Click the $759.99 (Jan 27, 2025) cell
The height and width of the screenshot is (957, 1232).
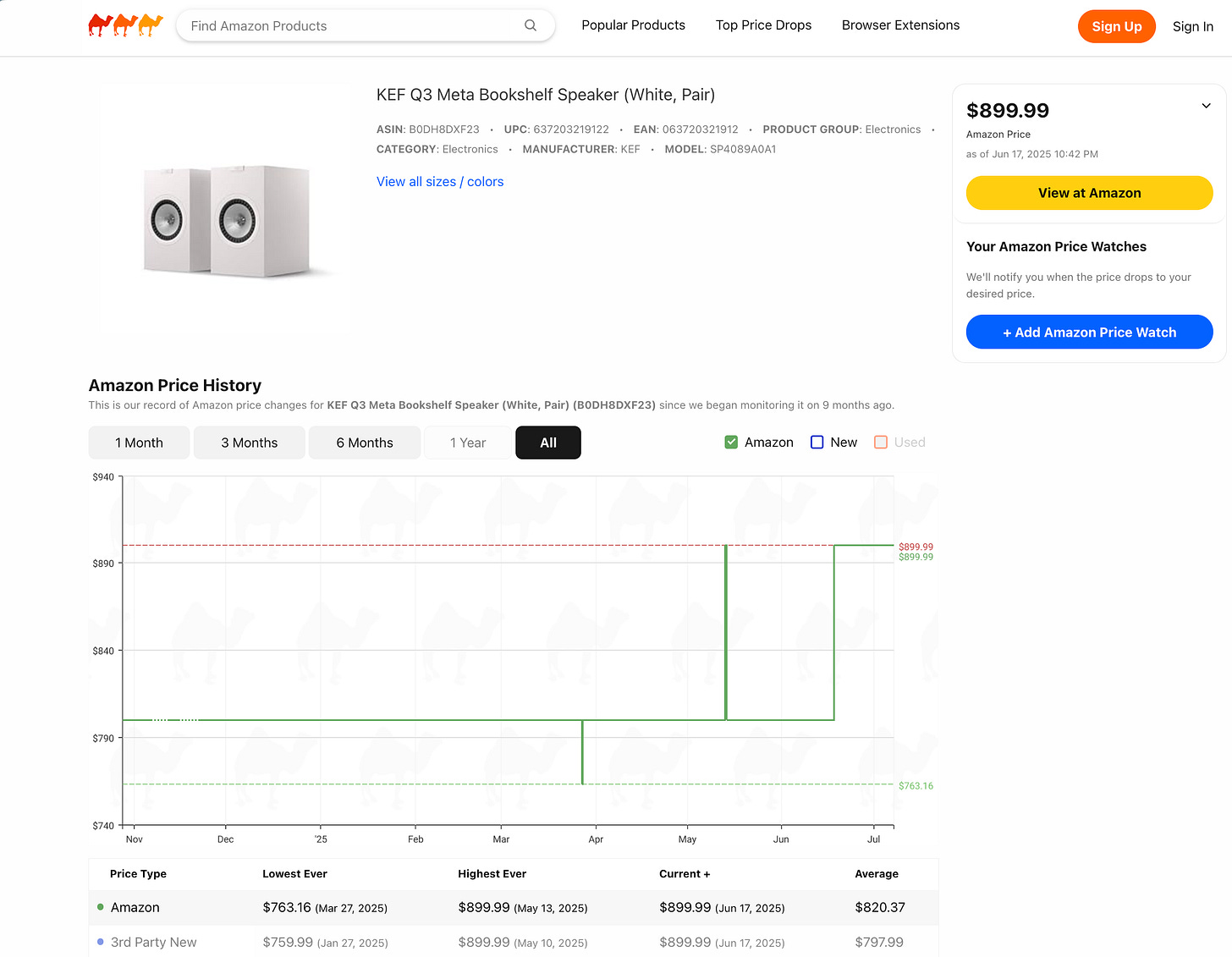tap(325, 942)
